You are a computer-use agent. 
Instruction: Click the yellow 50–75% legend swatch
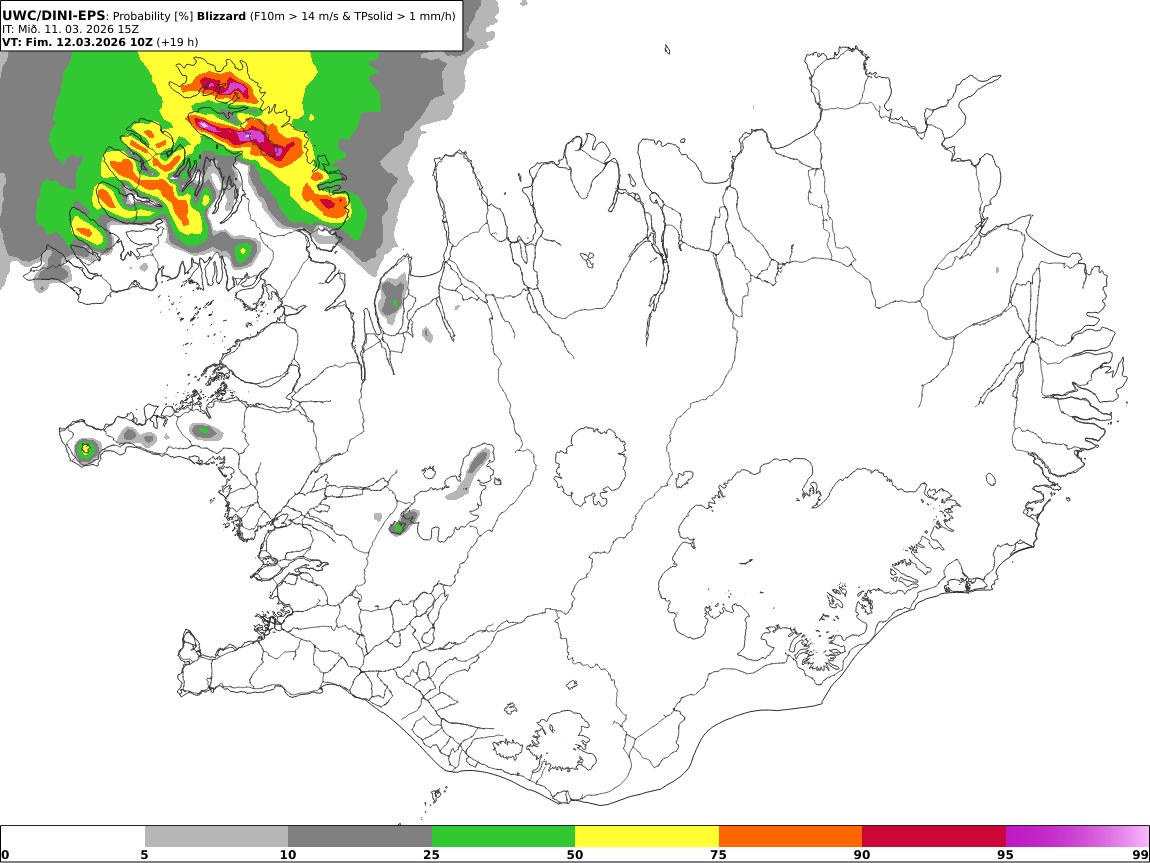pos(647,836)
